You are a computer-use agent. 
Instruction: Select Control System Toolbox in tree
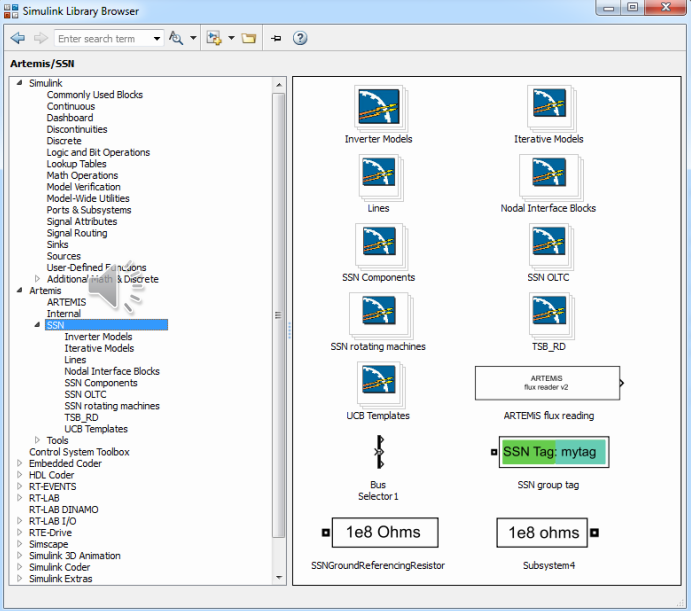tap(79, 452)
